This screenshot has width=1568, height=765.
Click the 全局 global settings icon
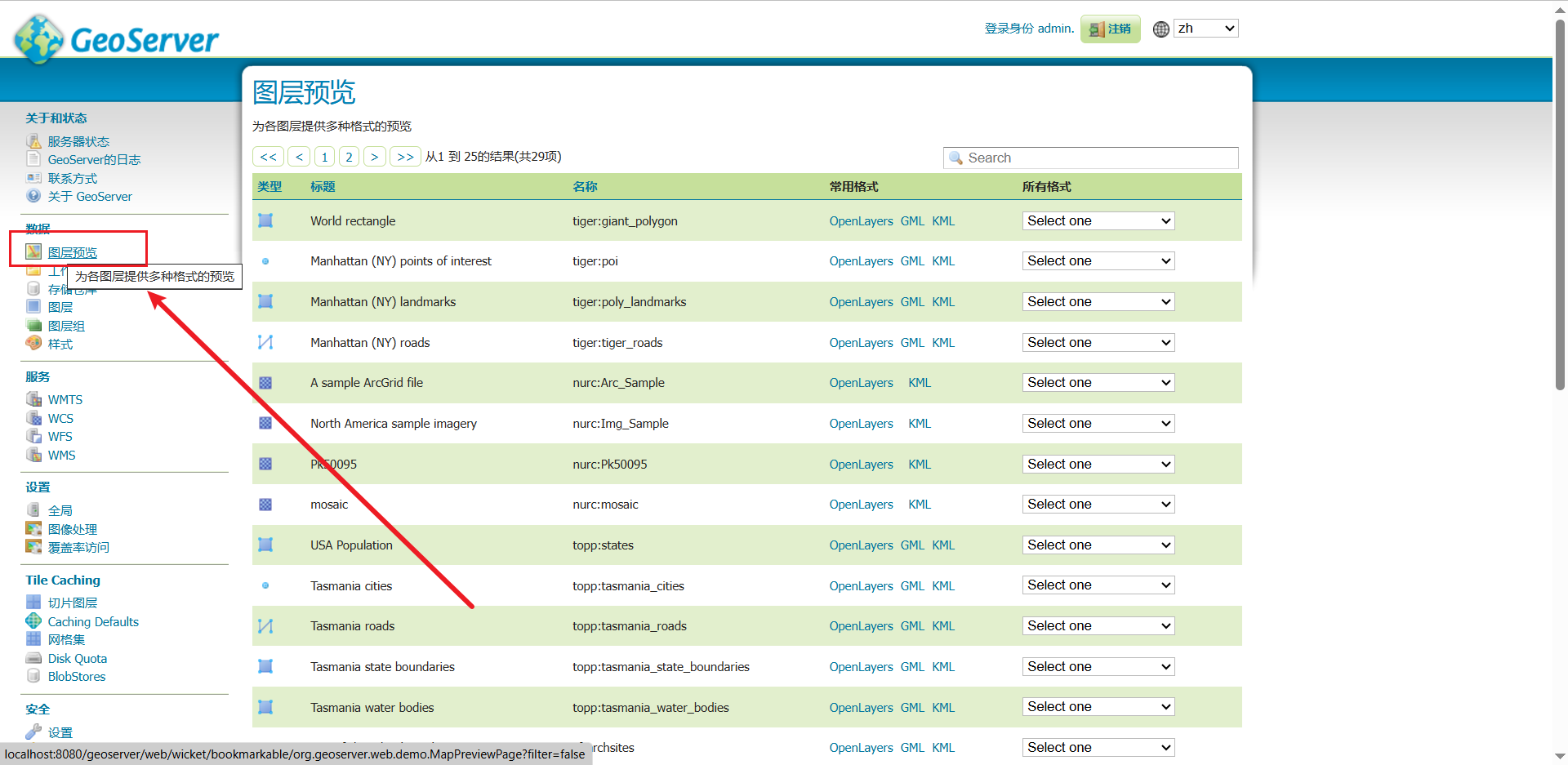tap(33, 510)
